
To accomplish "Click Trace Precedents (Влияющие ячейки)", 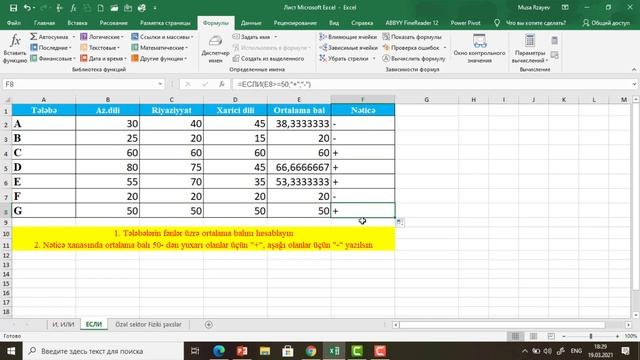I will point(348,37).
